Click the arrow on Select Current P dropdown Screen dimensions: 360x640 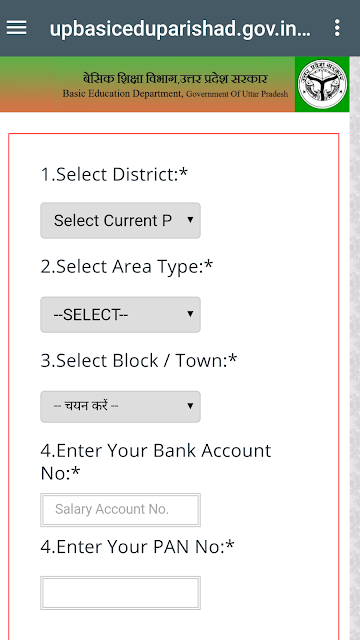[x=190, y=220]
